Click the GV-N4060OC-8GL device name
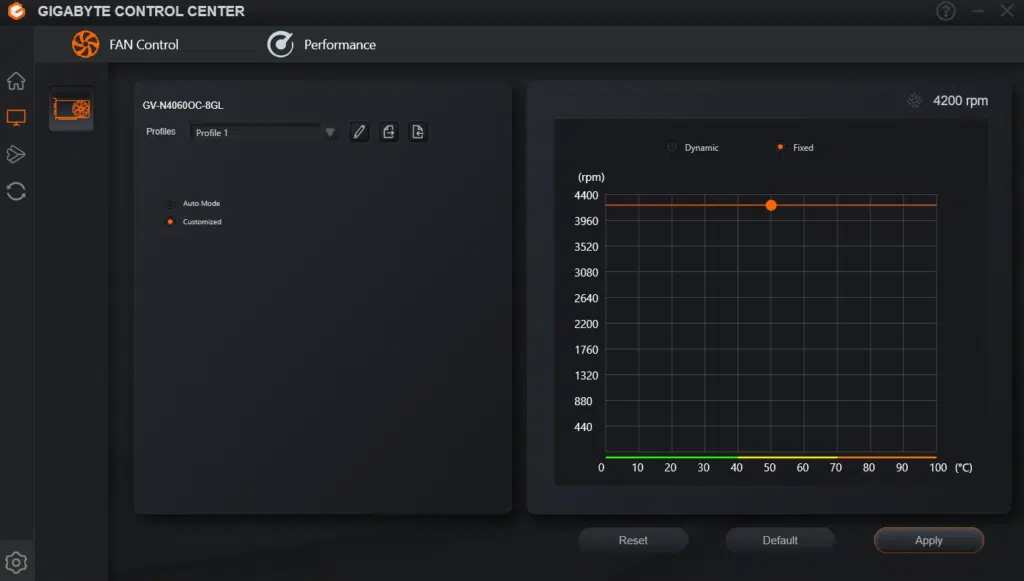 183,105
